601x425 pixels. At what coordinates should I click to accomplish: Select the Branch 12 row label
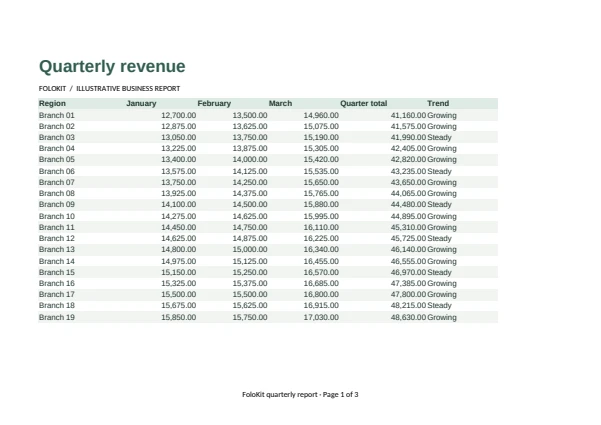coord(57,238)
